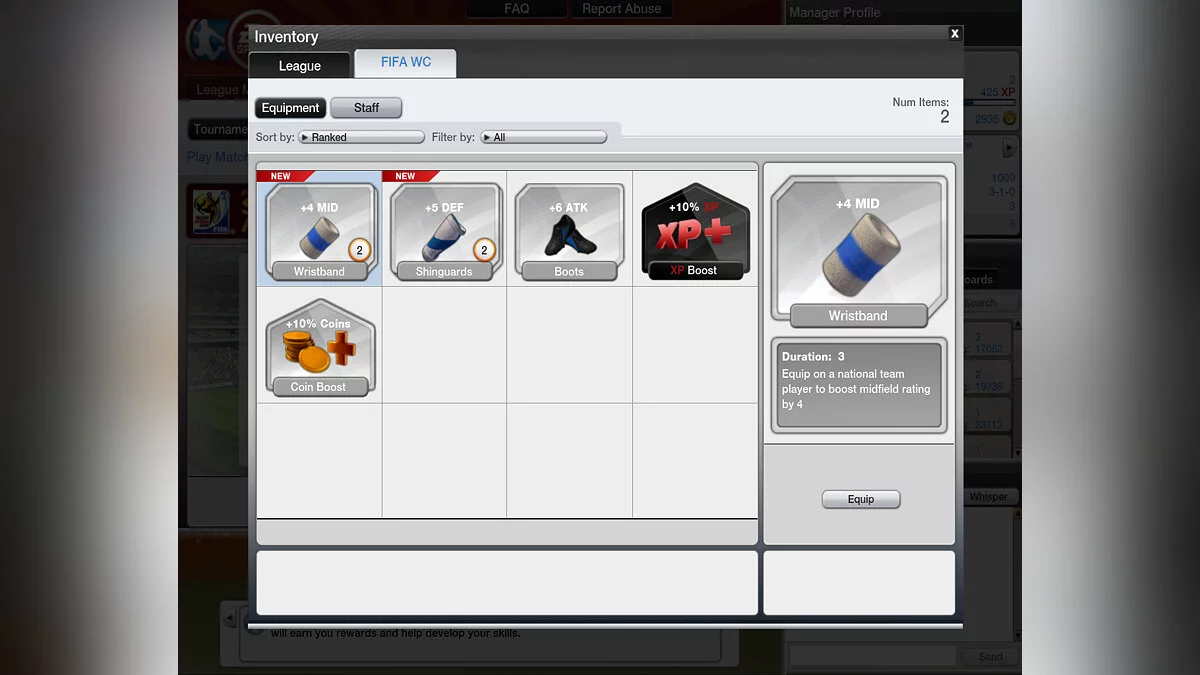Click the Shinguards quantity badge
1200x675 pixels.
click(485, 251)
